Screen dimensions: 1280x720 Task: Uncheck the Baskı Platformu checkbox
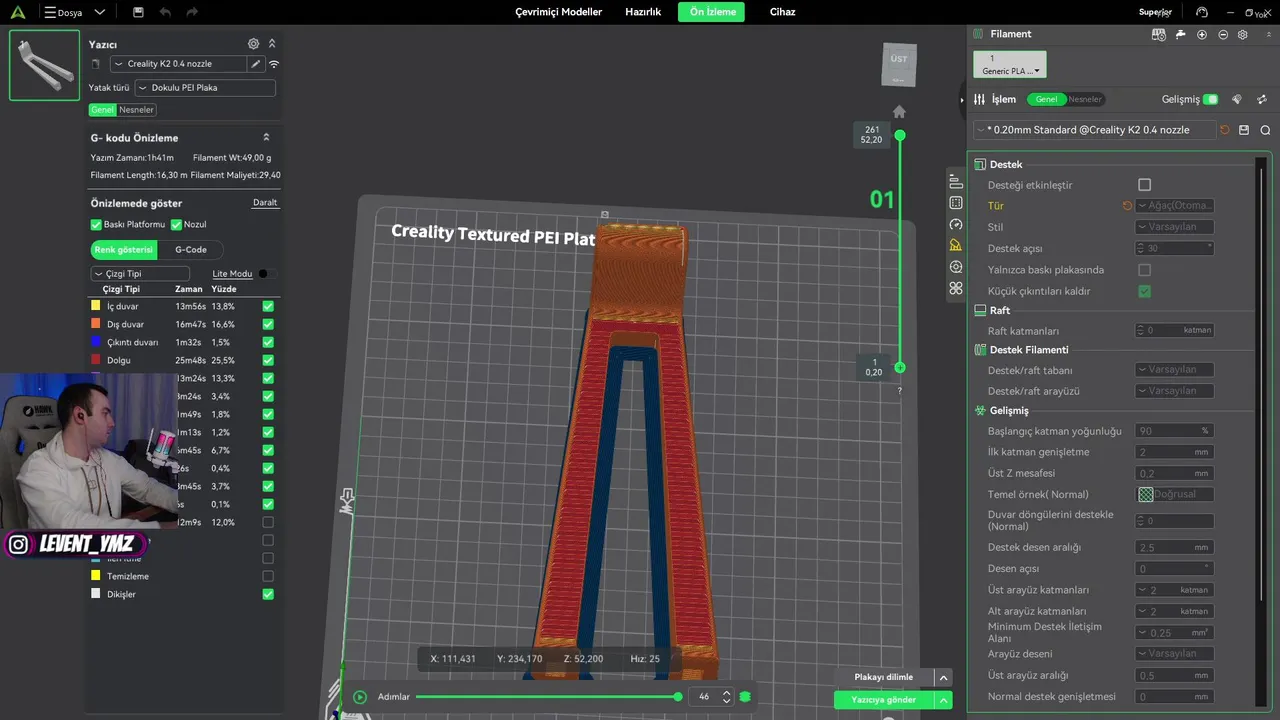[x=96, y=225]
